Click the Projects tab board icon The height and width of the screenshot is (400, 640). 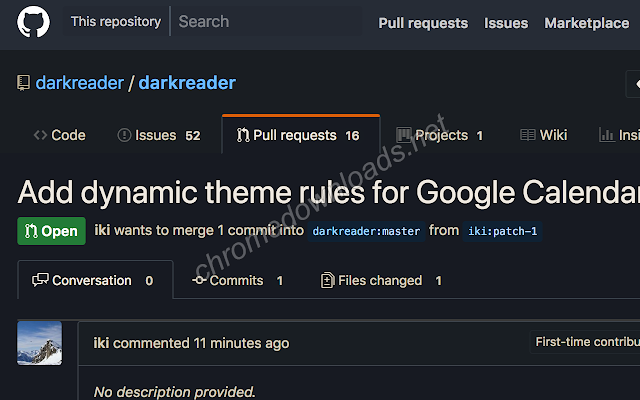(403, 135)
